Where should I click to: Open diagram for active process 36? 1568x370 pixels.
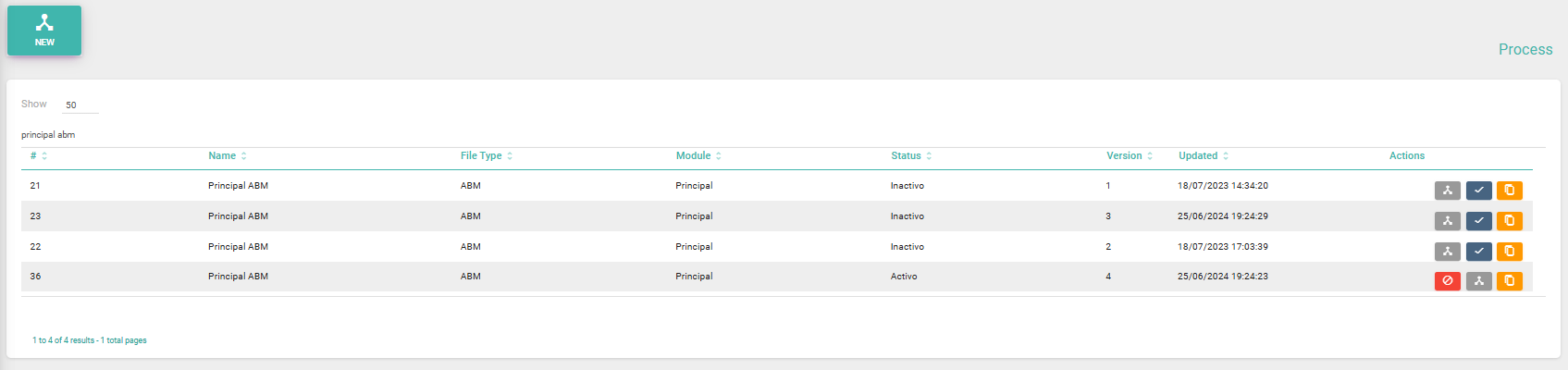pyautogui.click(x=1479, y=281)
